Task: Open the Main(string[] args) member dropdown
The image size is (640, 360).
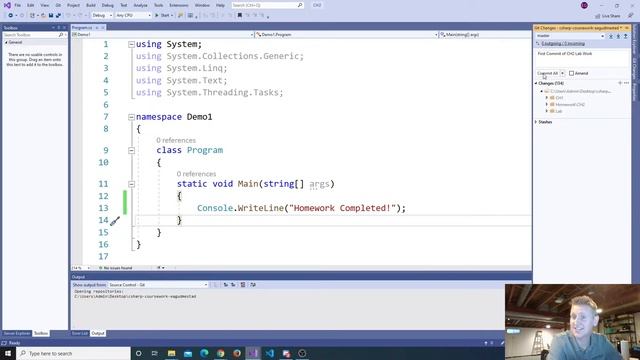Action: 485,35
